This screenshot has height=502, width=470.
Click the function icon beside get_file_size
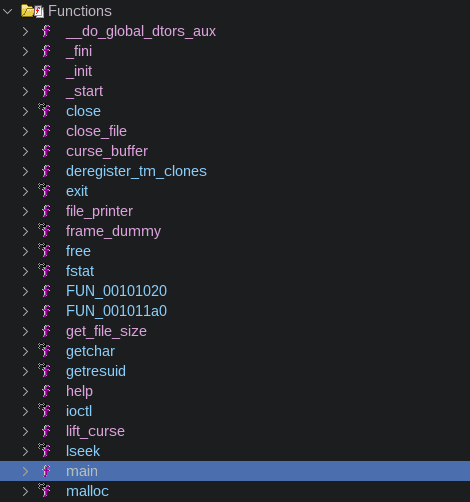[x=46, y=331]
